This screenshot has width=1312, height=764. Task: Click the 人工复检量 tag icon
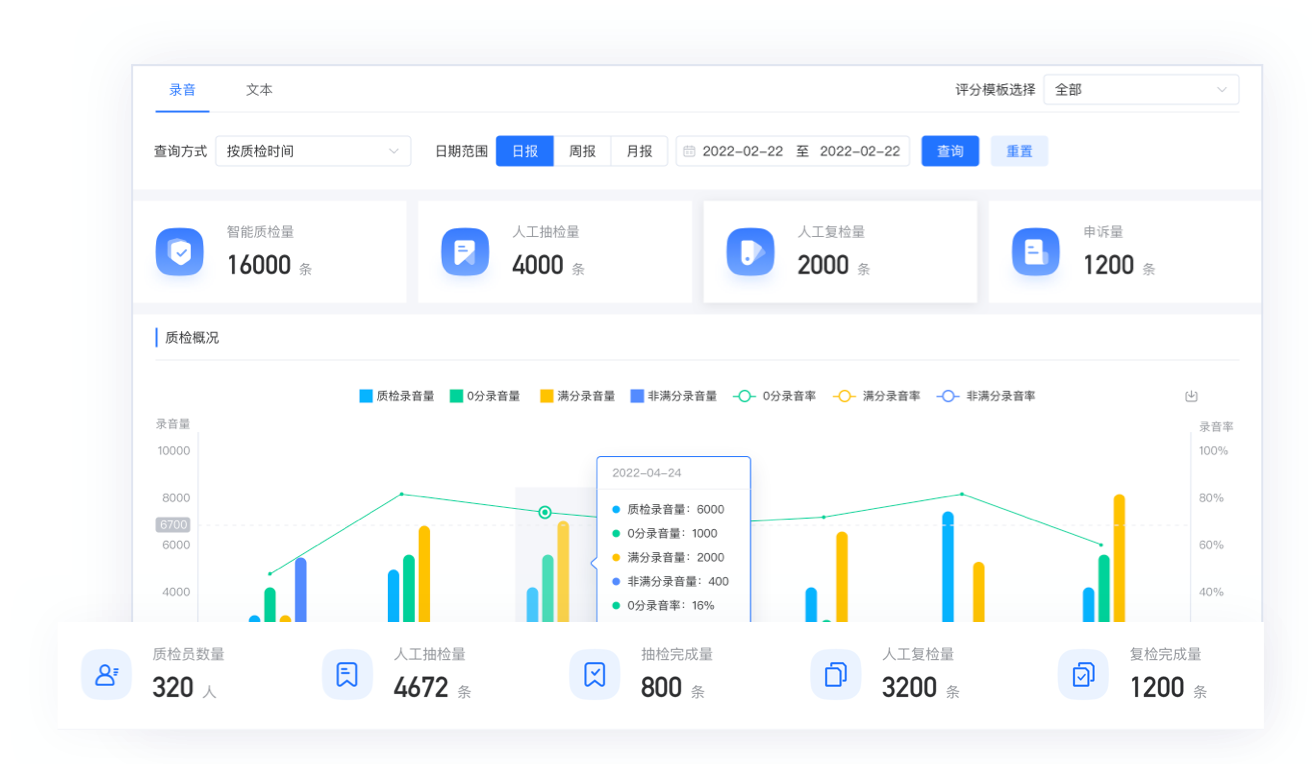click(x=750, y=252)
